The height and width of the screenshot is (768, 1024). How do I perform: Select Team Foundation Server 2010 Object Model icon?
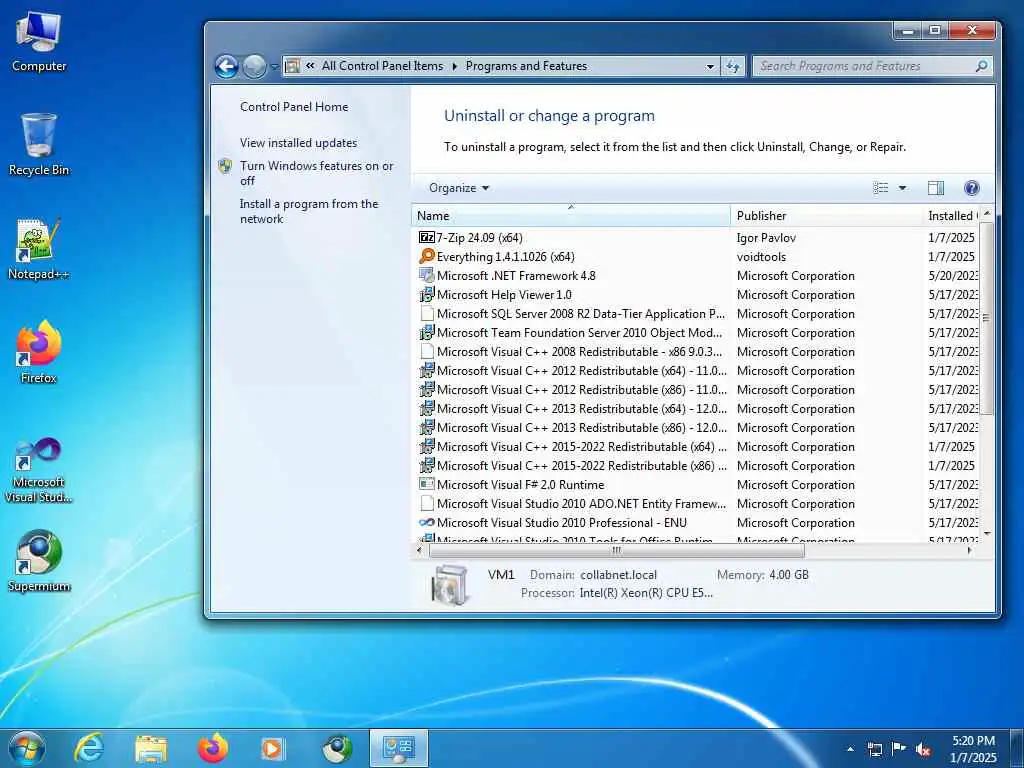pyautogui.click(x=426, y=332)
